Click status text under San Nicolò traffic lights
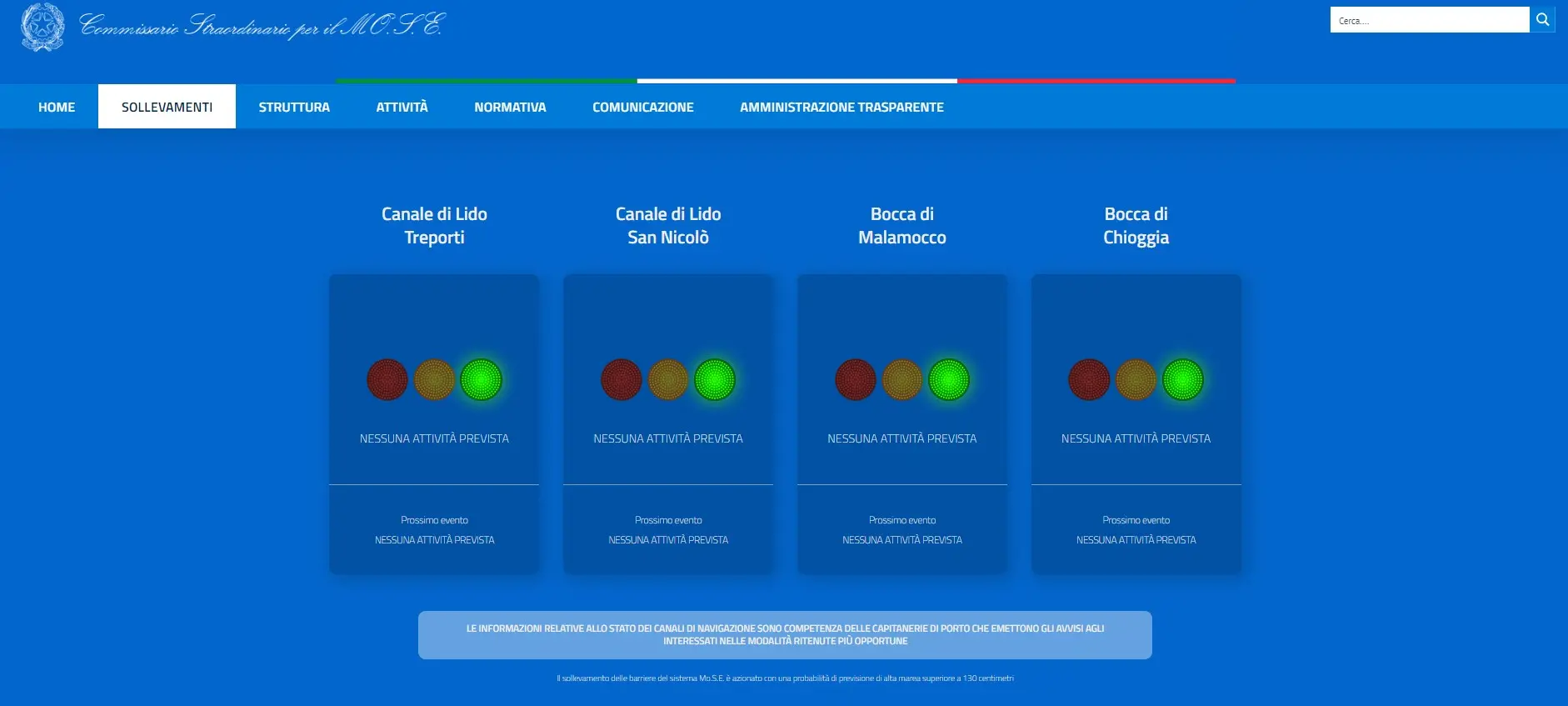The width and height of the screenshot is (1568, 706). (668, 438)
